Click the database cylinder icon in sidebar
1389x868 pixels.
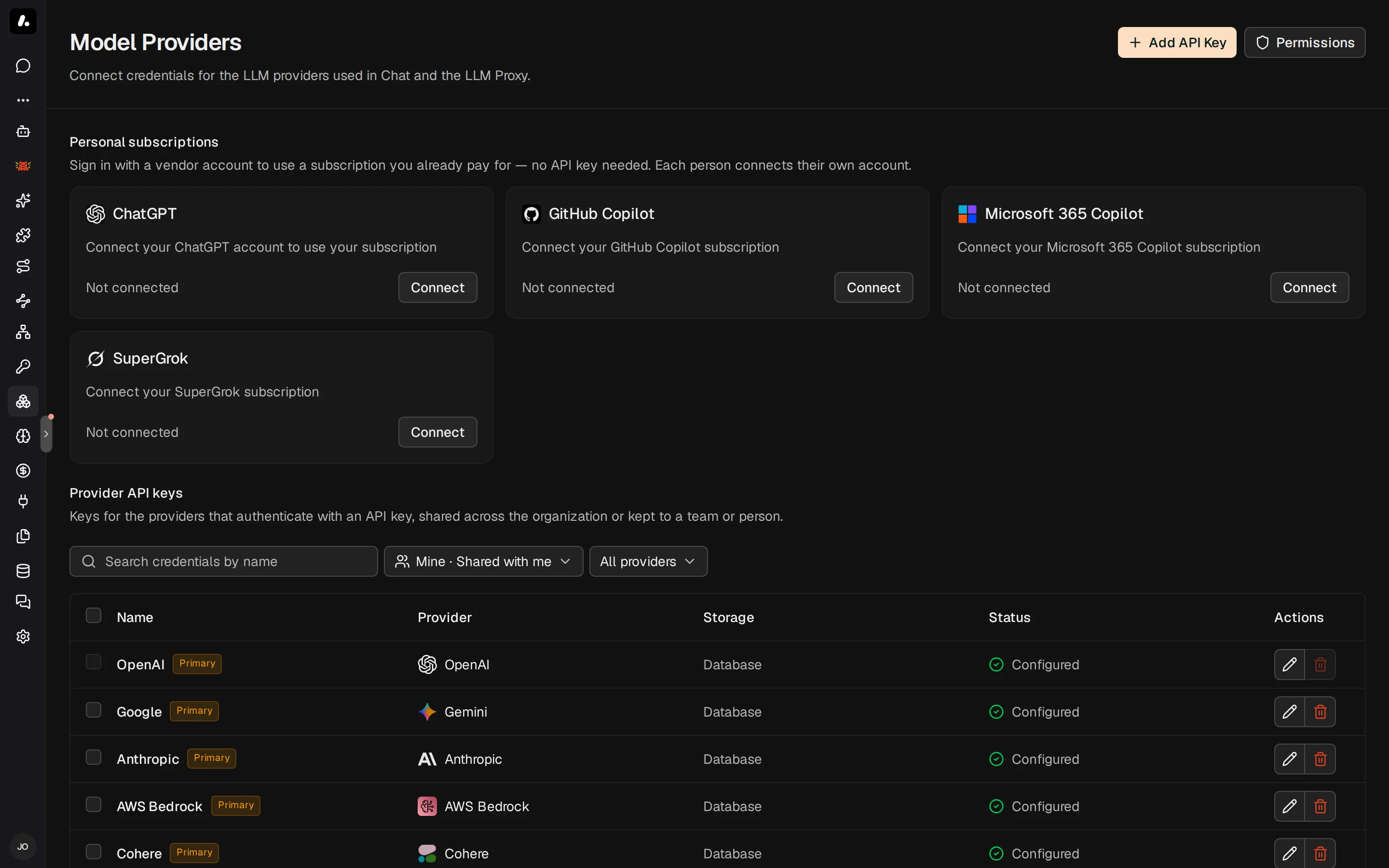(23, 570)
